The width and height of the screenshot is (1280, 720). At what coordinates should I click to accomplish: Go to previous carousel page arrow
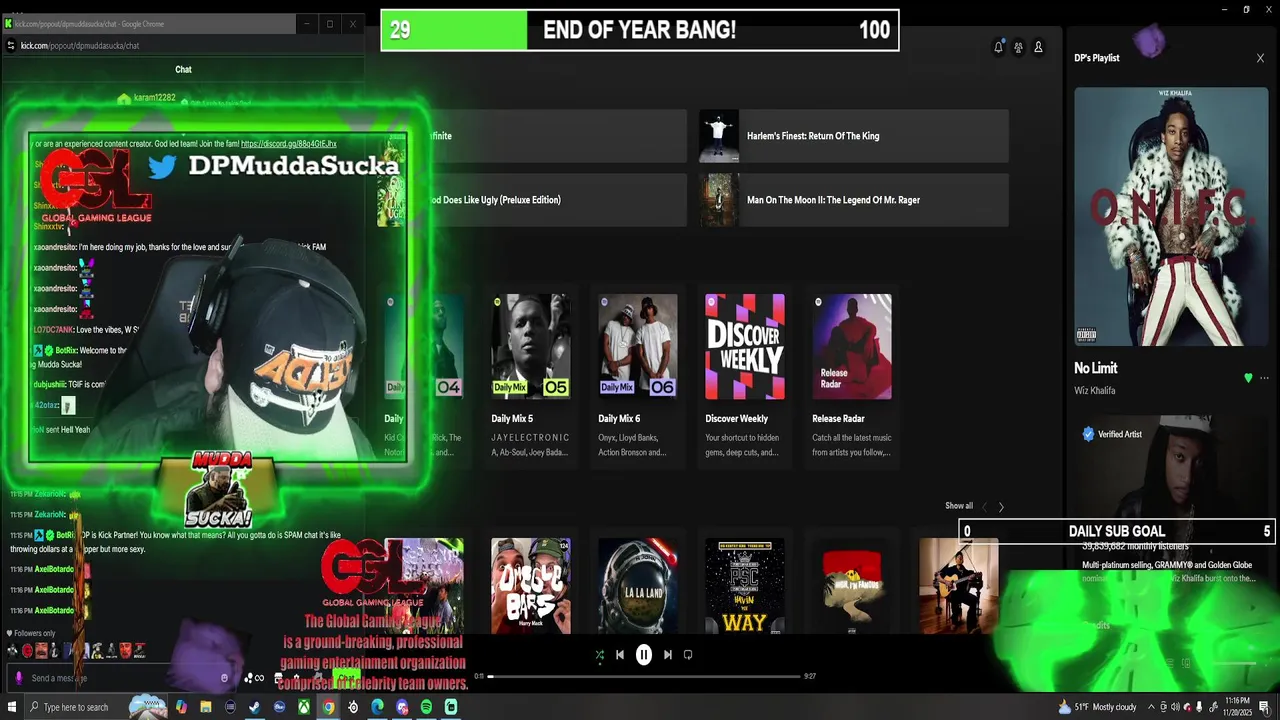click(984, 507)
